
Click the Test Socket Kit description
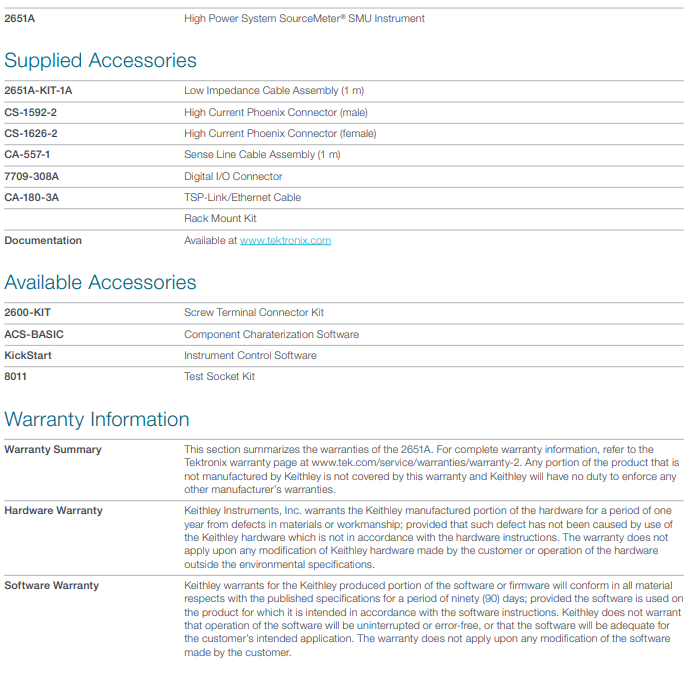point(219,377)
